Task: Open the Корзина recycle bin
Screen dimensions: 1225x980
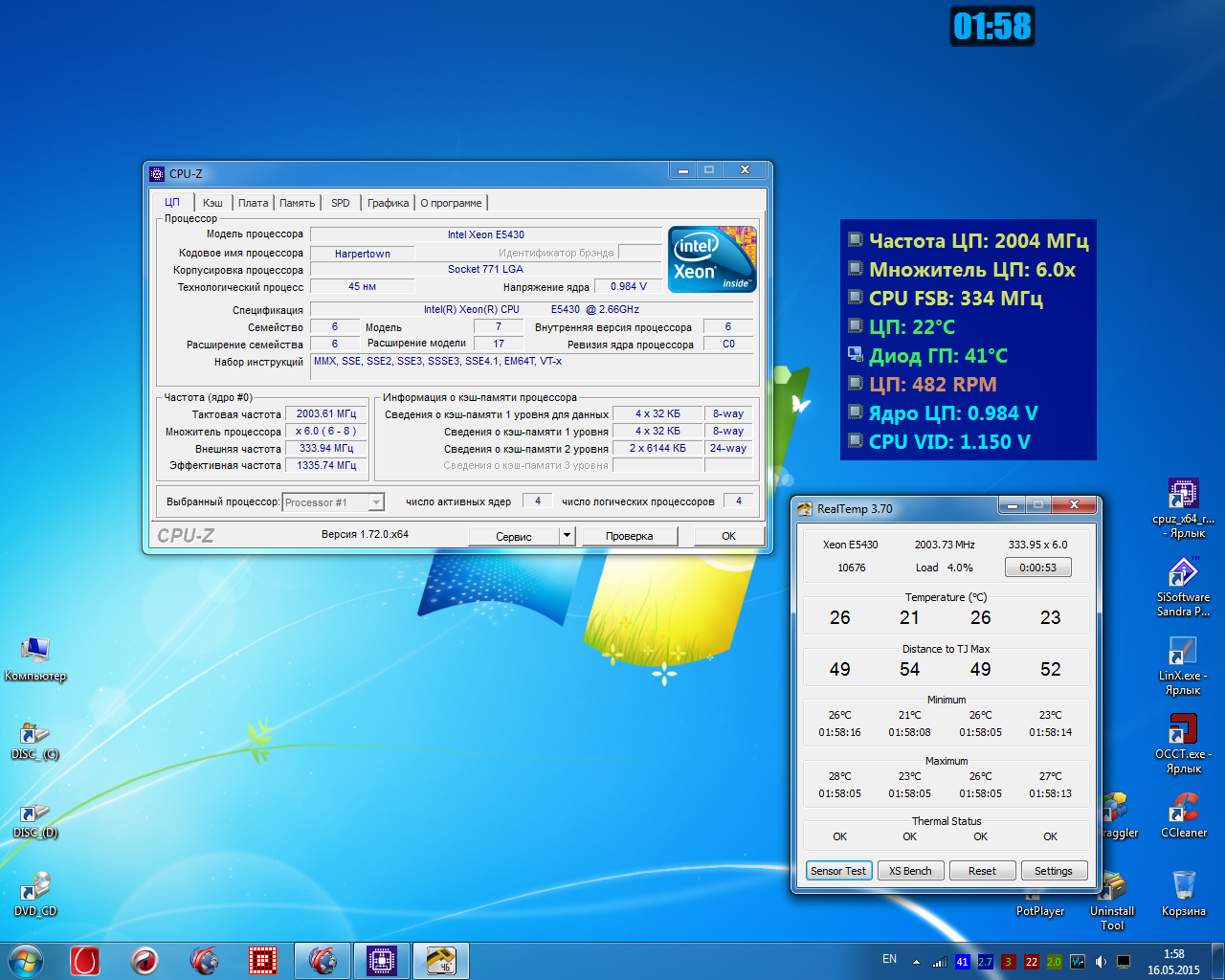Action: (x=1183, y=894)
